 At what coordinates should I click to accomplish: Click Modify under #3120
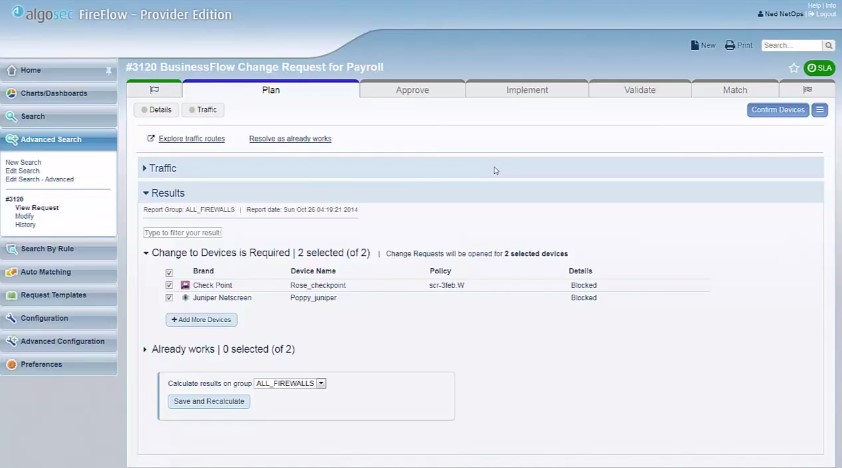click(24, 216)
